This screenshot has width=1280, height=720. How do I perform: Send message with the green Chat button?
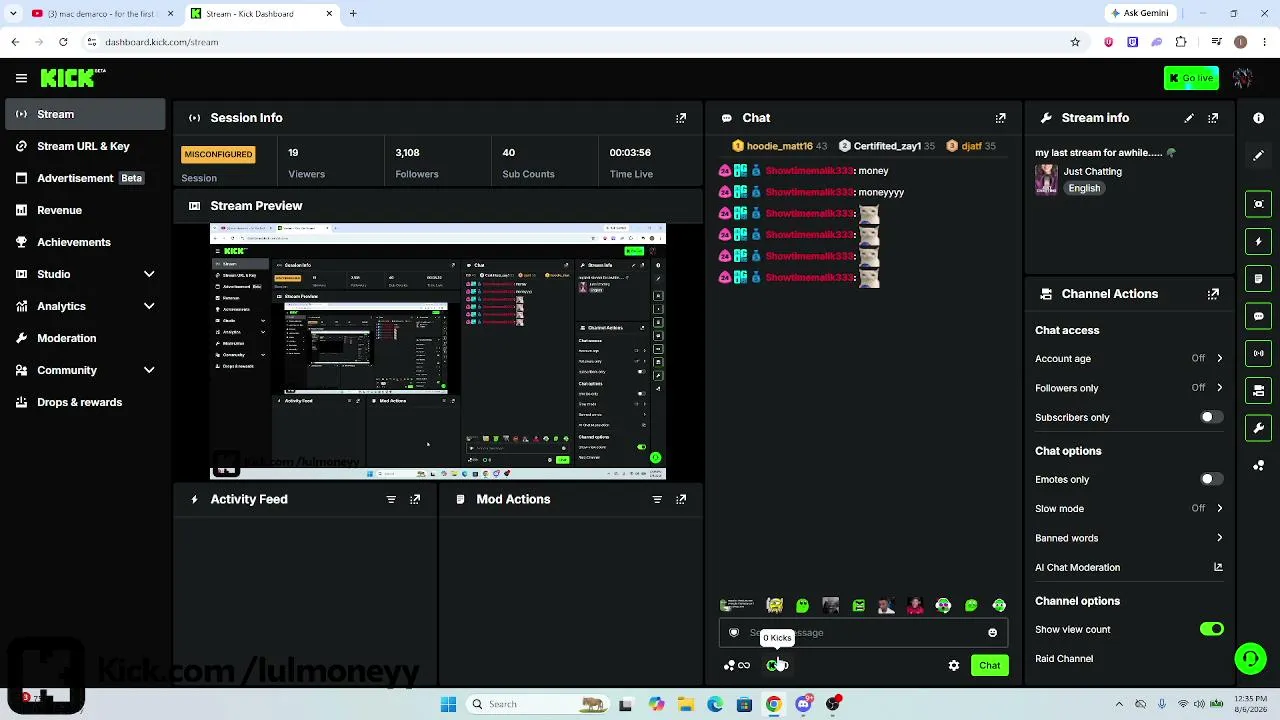tap(989, 665)
